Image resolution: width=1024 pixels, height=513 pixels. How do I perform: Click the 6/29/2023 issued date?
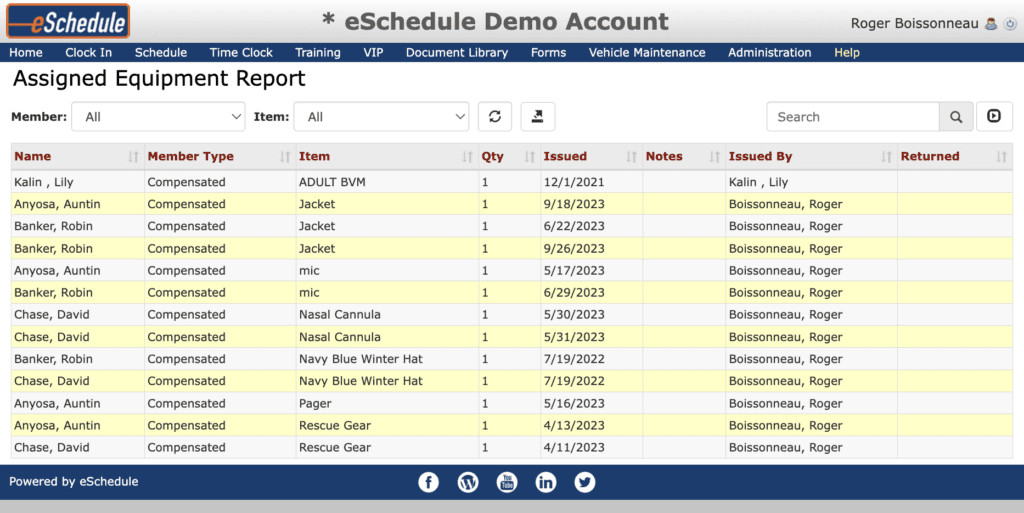tap(574, 293)
